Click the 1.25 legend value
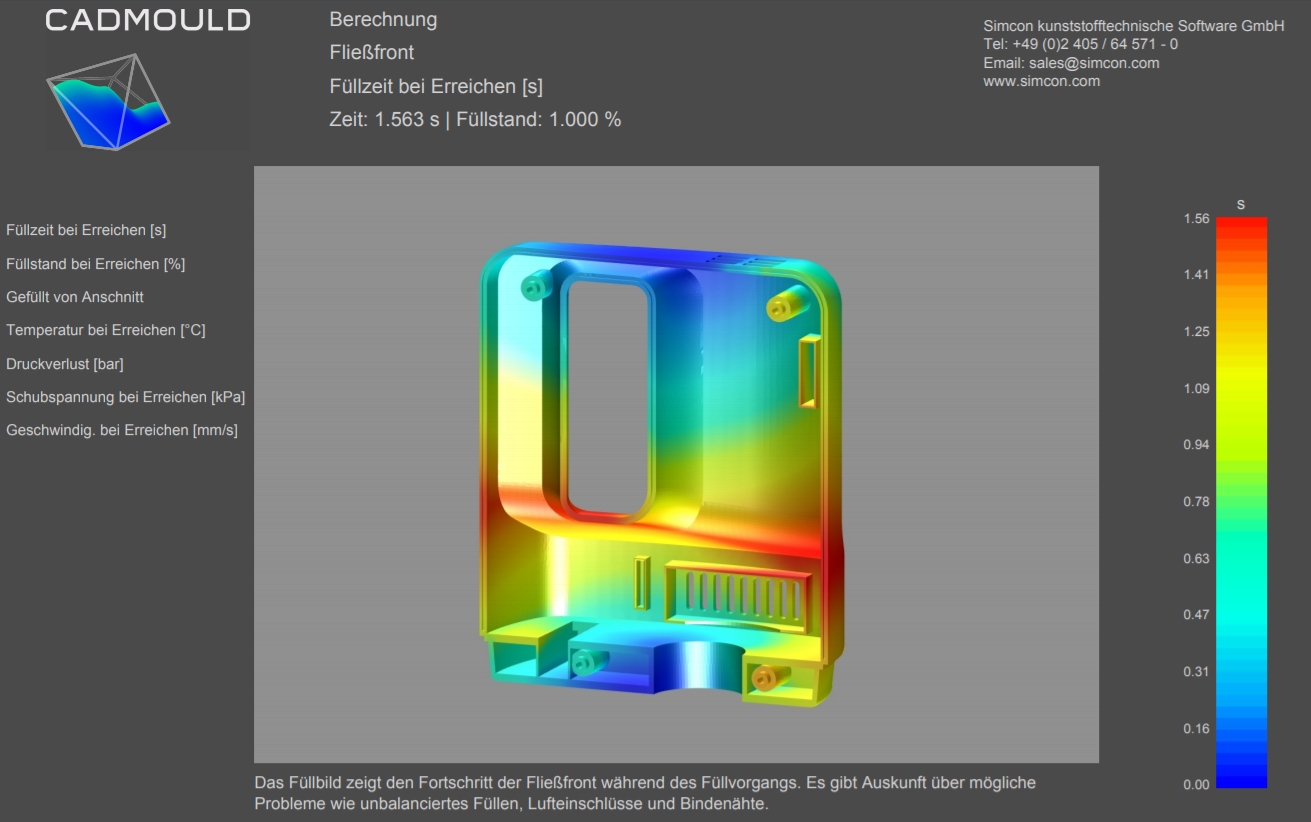The image size is (1311, 822). (x=1196, y=331)
